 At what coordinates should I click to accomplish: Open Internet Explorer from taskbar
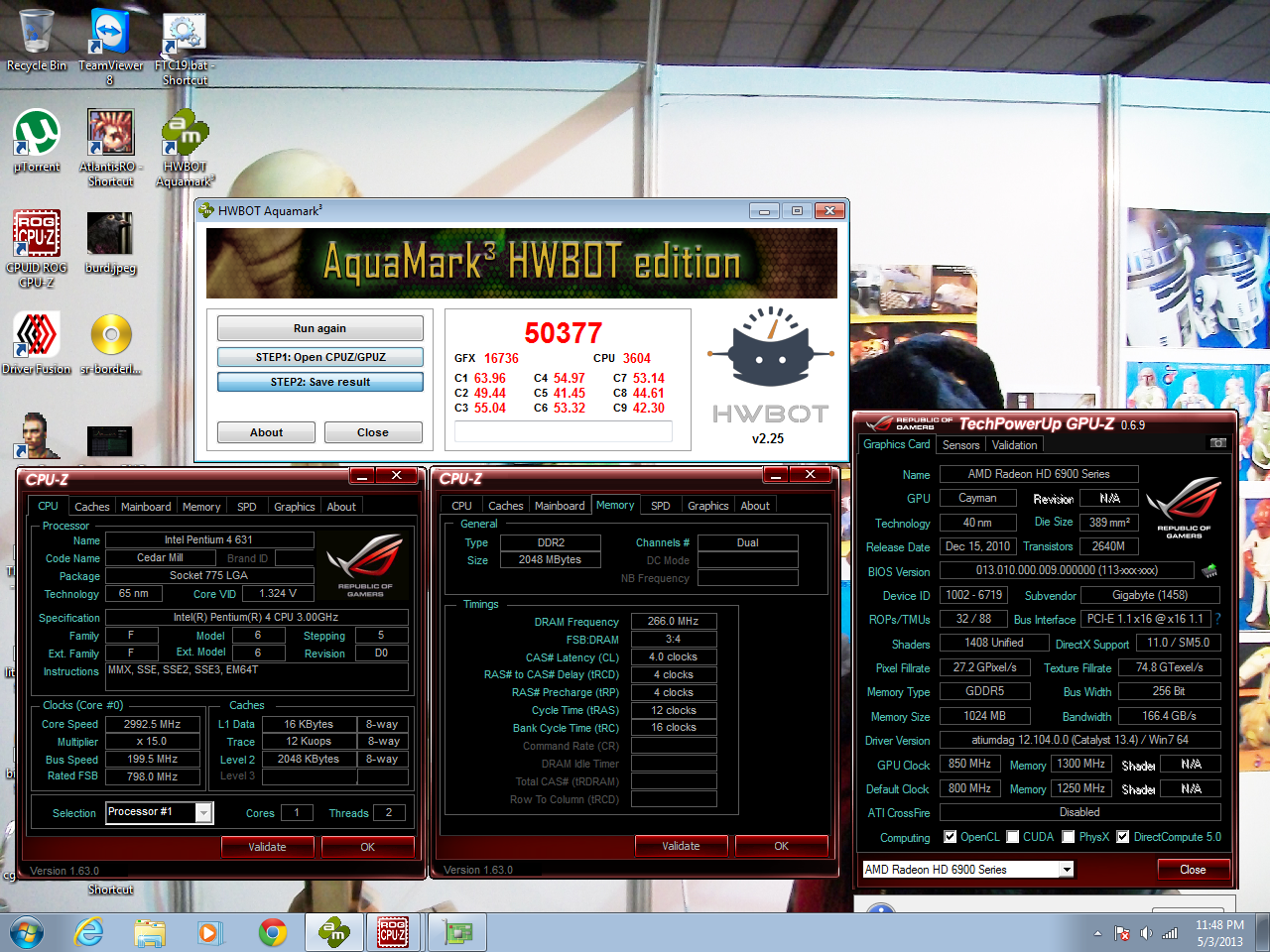(89, 932)
